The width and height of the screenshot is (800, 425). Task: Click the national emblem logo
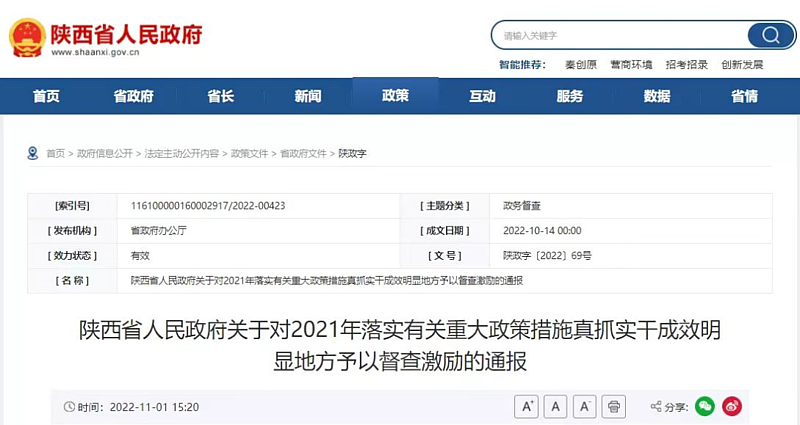tap(27, 37)
